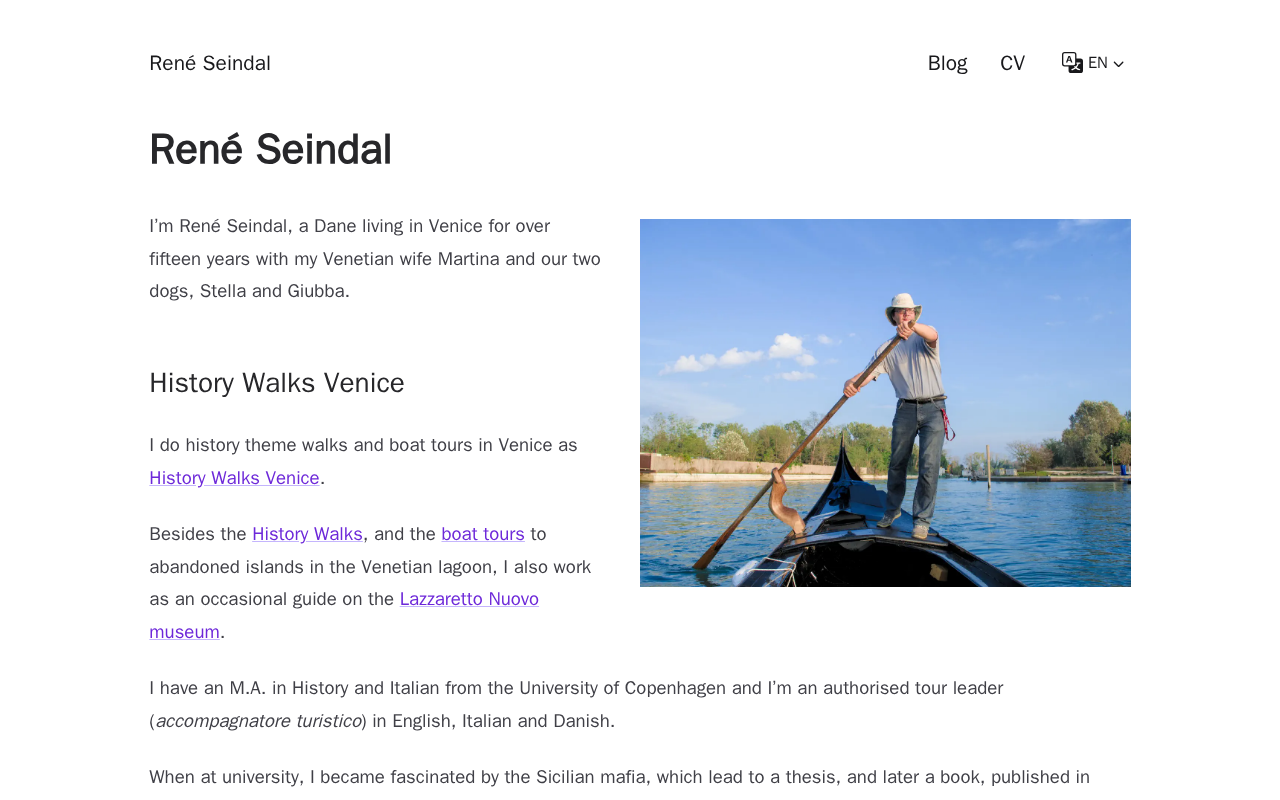Click the 'I do history theme walks' sentence
Viewport: 1280px width, 800px height.
pos(363,445)
